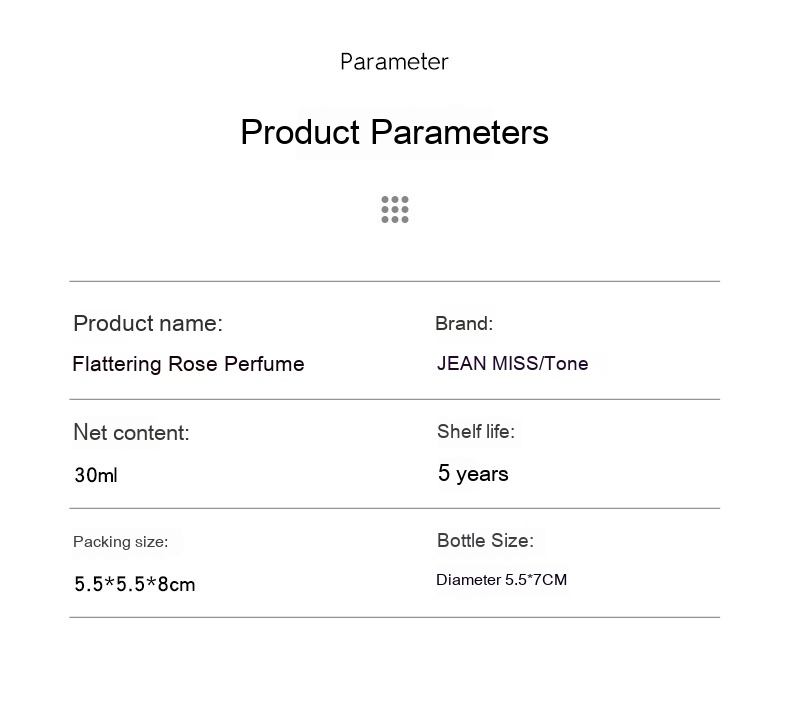790x722 pixels.
Task: Click the "Product Parameters" heading
Action: point(394,132)
